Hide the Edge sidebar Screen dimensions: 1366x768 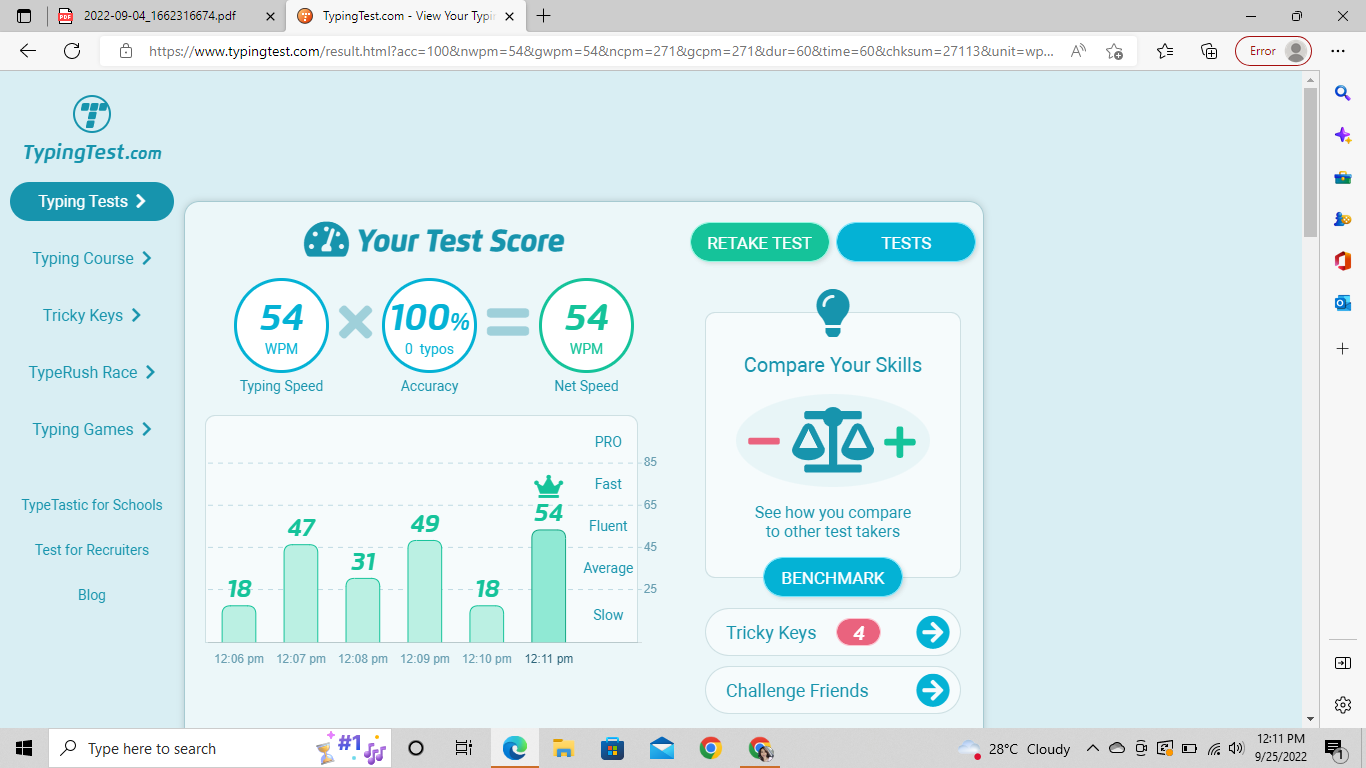[1343, 663]
